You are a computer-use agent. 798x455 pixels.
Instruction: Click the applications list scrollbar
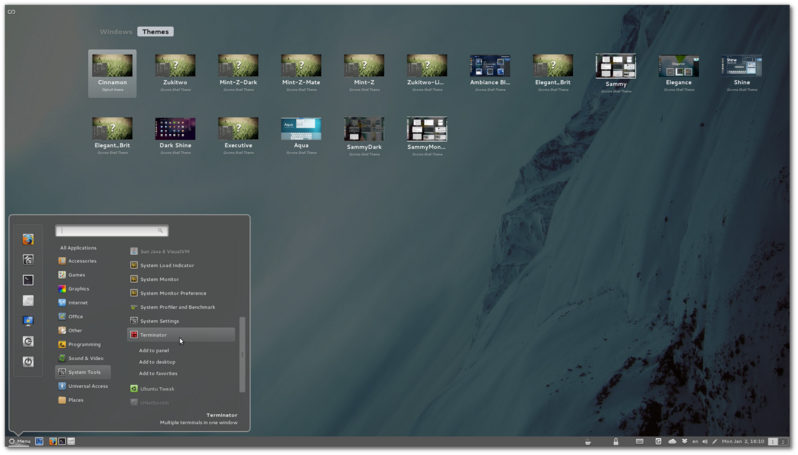click(x=241, y=354)
